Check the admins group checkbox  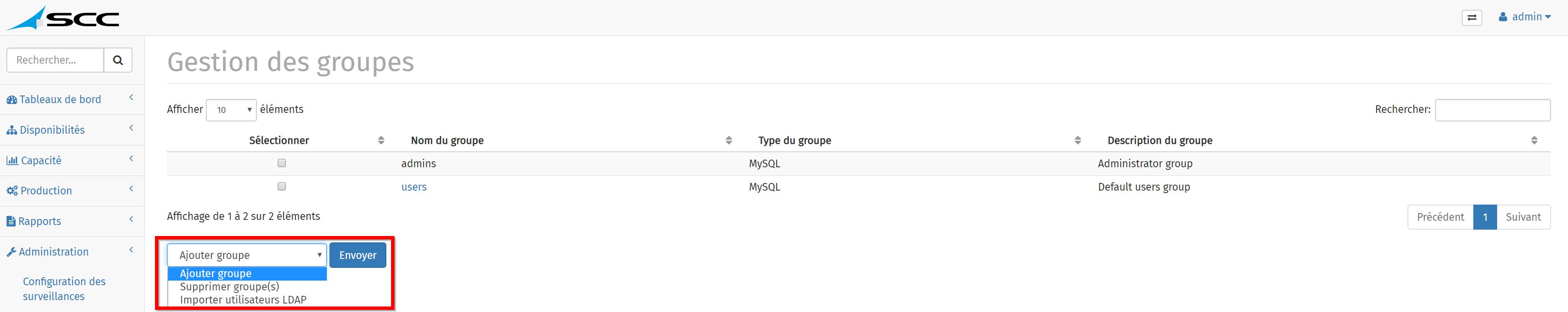pyautogui.click(x=281, y=163)
